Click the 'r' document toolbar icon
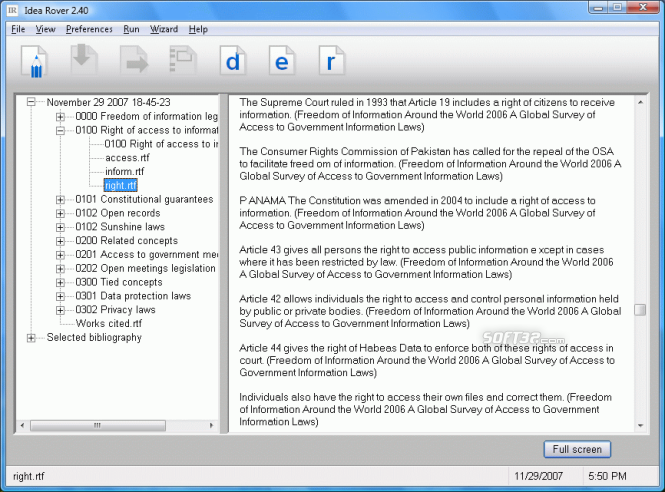Screen dimensions: 665x492 click(x=332, y=61)
